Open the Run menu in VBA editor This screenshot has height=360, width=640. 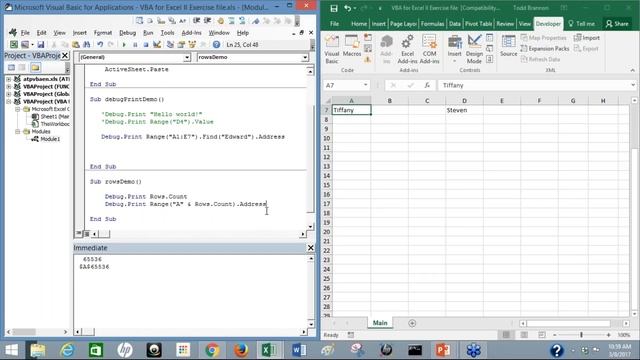pos(148,33)
